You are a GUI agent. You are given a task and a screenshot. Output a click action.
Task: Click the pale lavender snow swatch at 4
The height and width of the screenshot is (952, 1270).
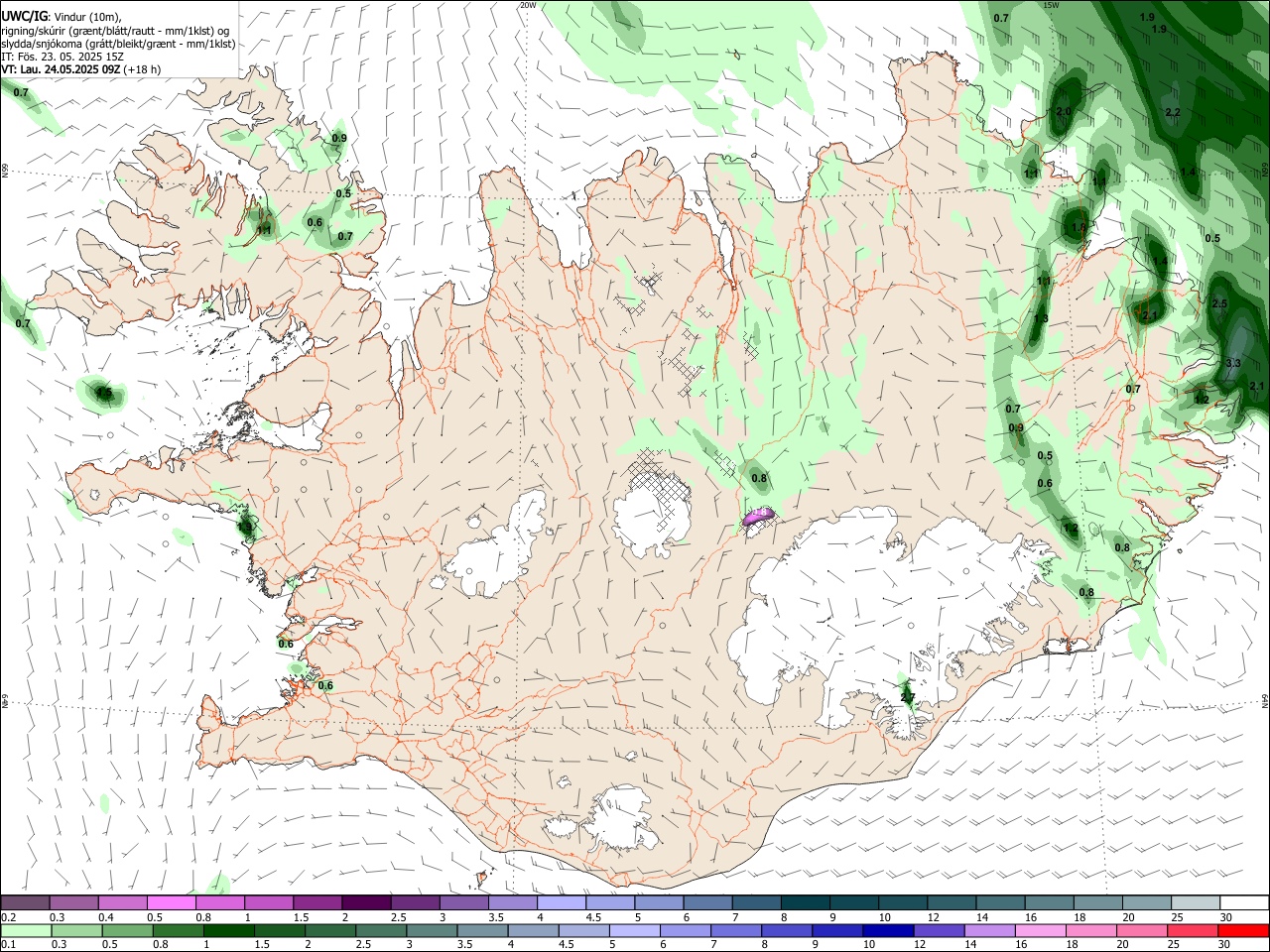tap(562, 903)
